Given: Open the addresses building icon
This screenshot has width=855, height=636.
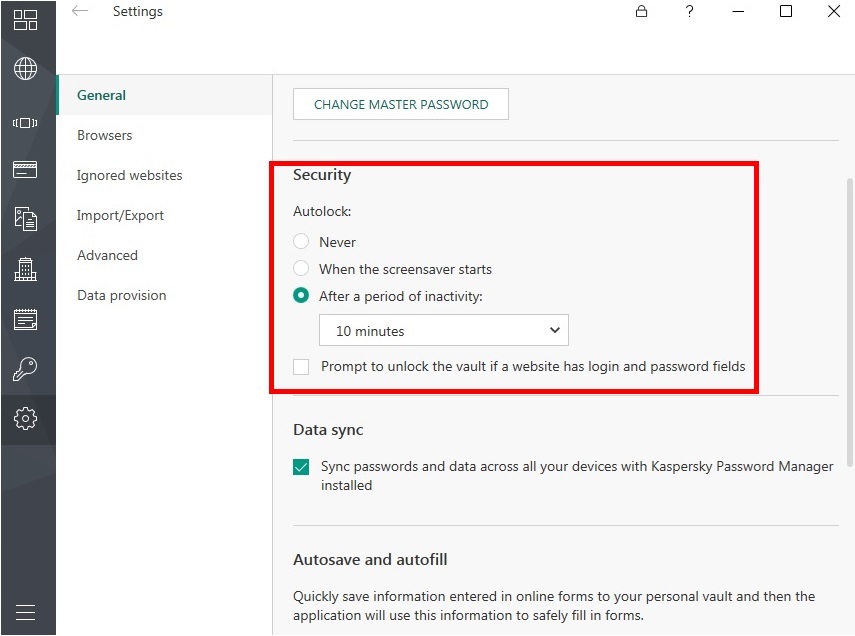Looking at the screenshot, I should (x=25, y=269).
